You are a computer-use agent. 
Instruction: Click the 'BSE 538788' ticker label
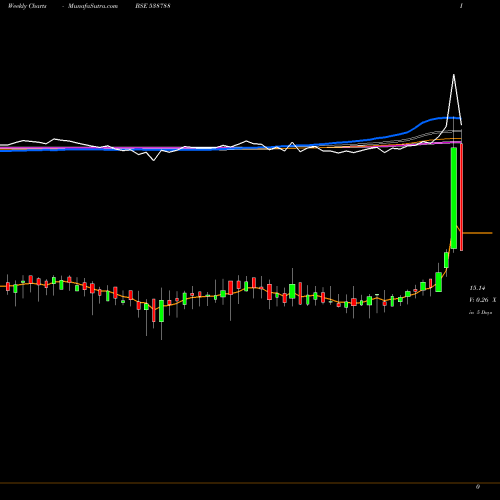pos(153,6)
